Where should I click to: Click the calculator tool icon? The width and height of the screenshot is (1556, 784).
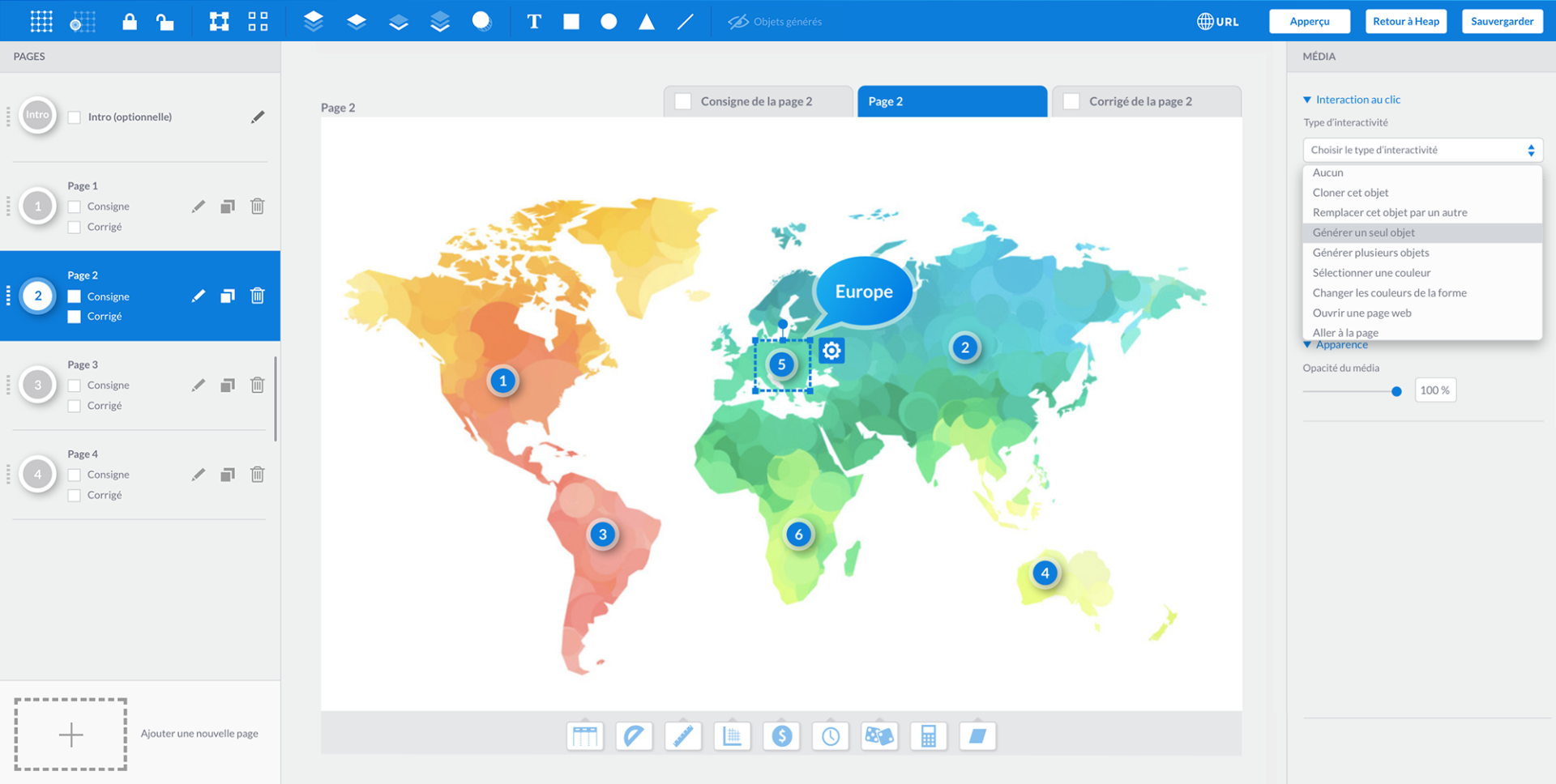point(929,736)
